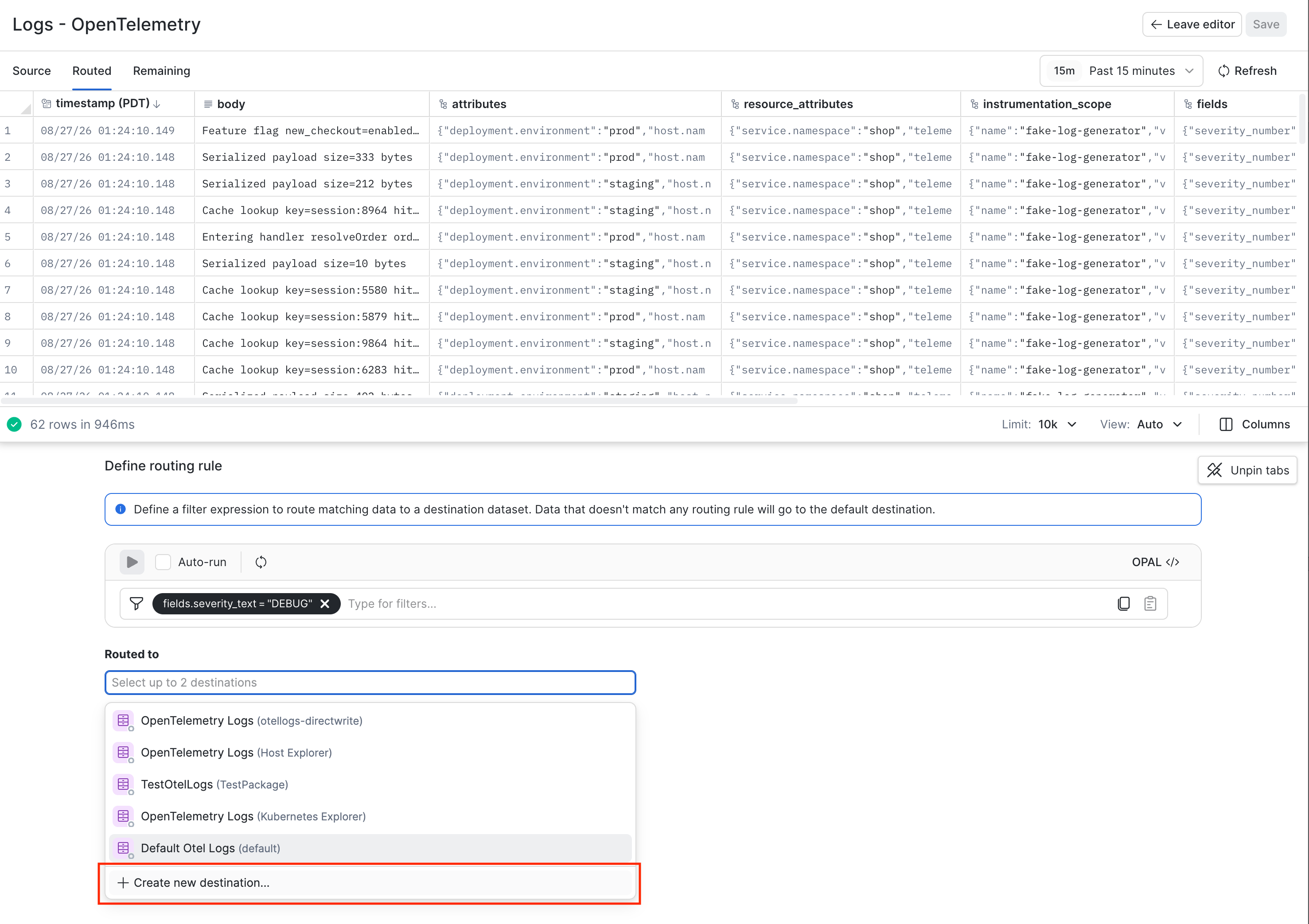Copy the filter expression
The image size is (1309, 924).
click(x=1123, y=604)
